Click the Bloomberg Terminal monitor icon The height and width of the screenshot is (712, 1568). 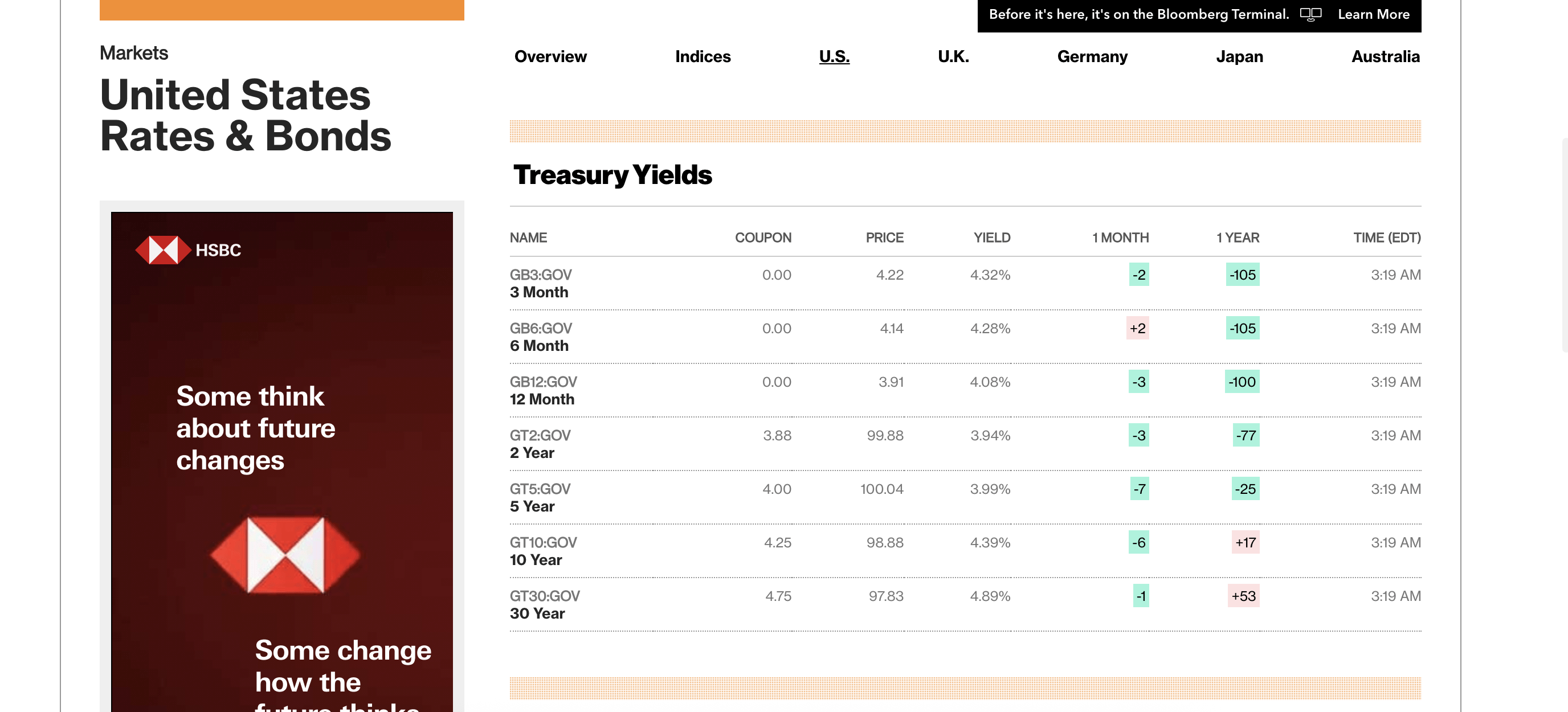(1310, 14)
